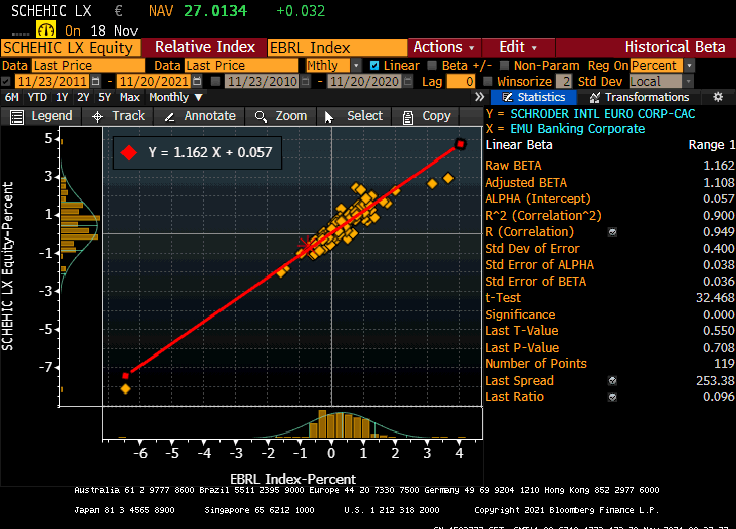Screen dimensions: 736x529
Task: Open the Monthly period dropdown
Action: 176,98
